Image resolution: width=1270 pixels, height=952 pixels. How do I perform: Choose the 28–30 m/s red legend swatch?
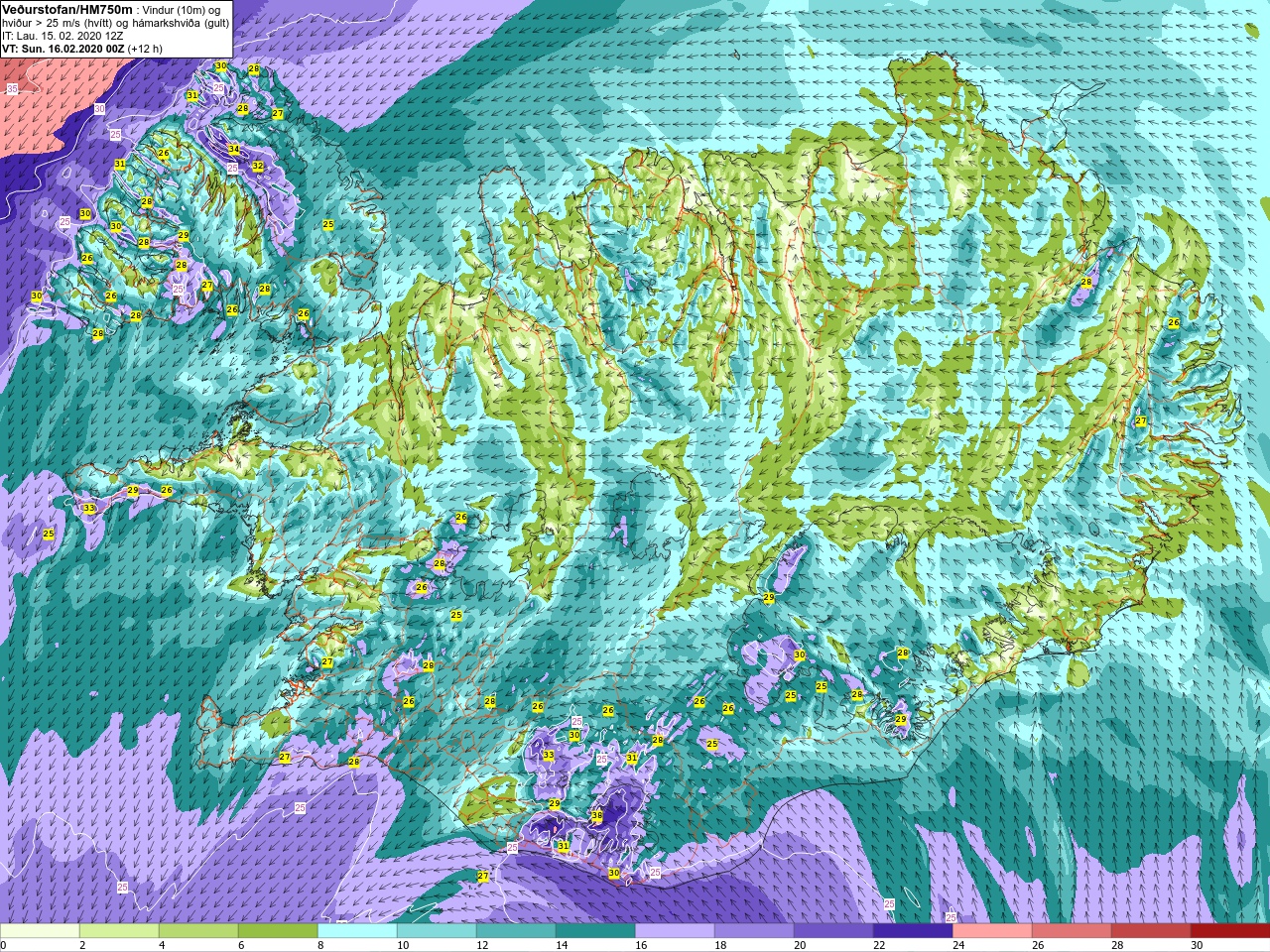(1151, 931)
